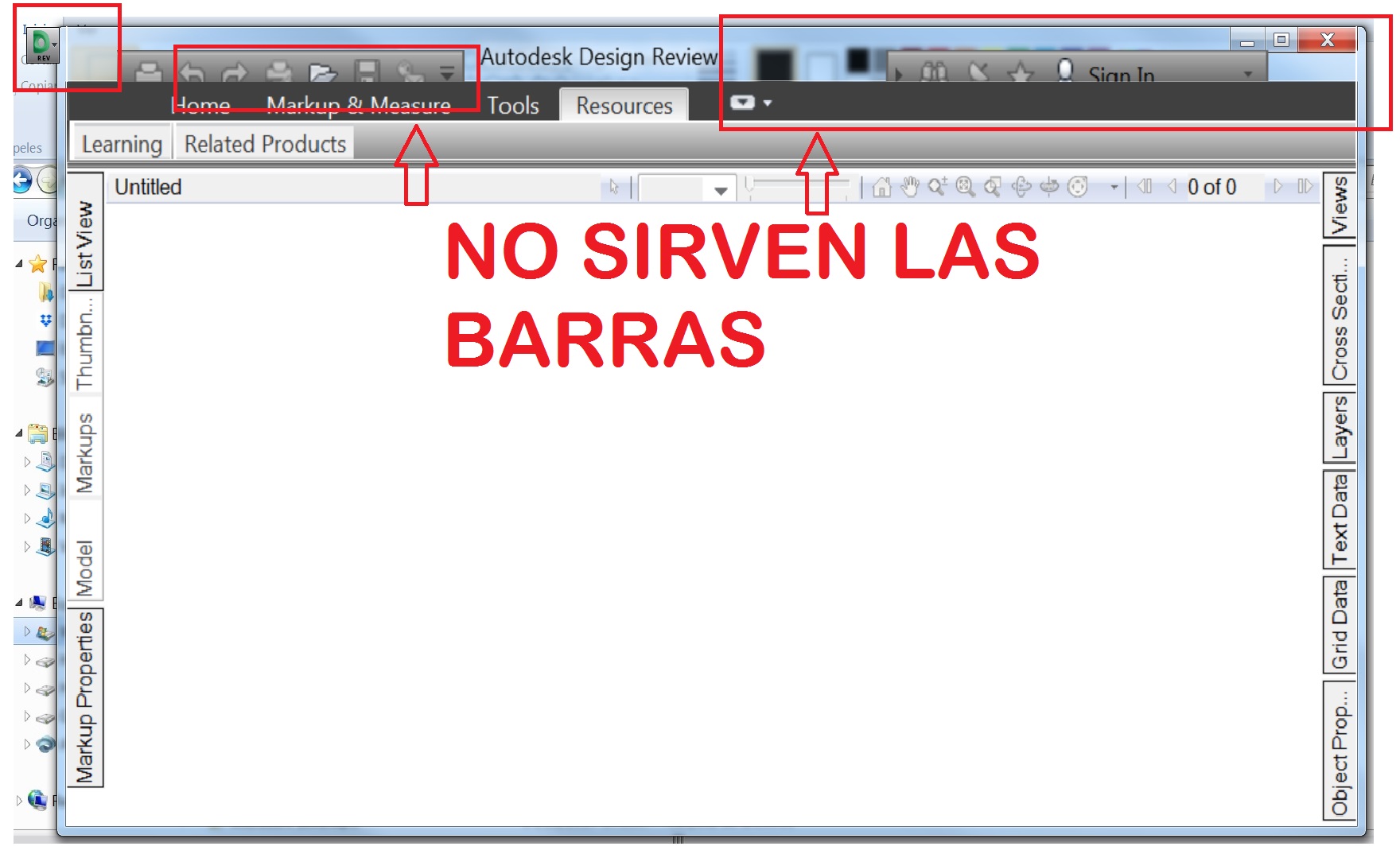Open the Views side palette
This screenshot has height=854, width=1400.
click(x=1340, y=206)
